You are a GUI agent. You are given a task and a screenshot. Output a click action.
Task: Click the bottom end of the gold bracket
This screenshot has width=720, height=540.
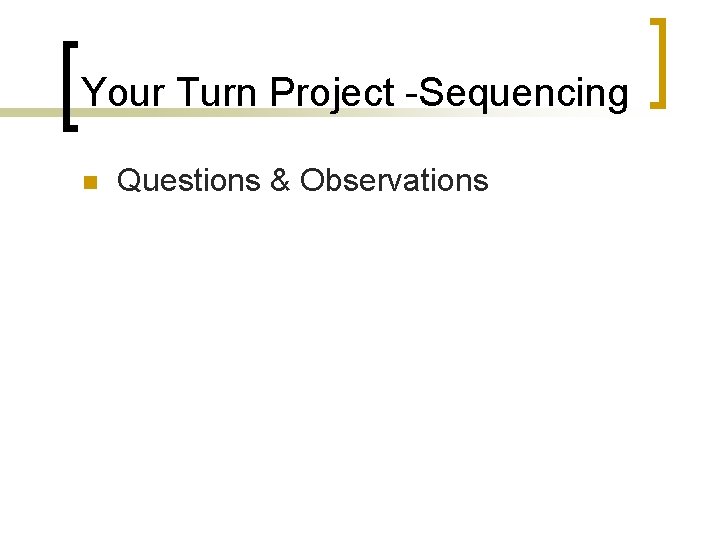(x=657, y=103)
